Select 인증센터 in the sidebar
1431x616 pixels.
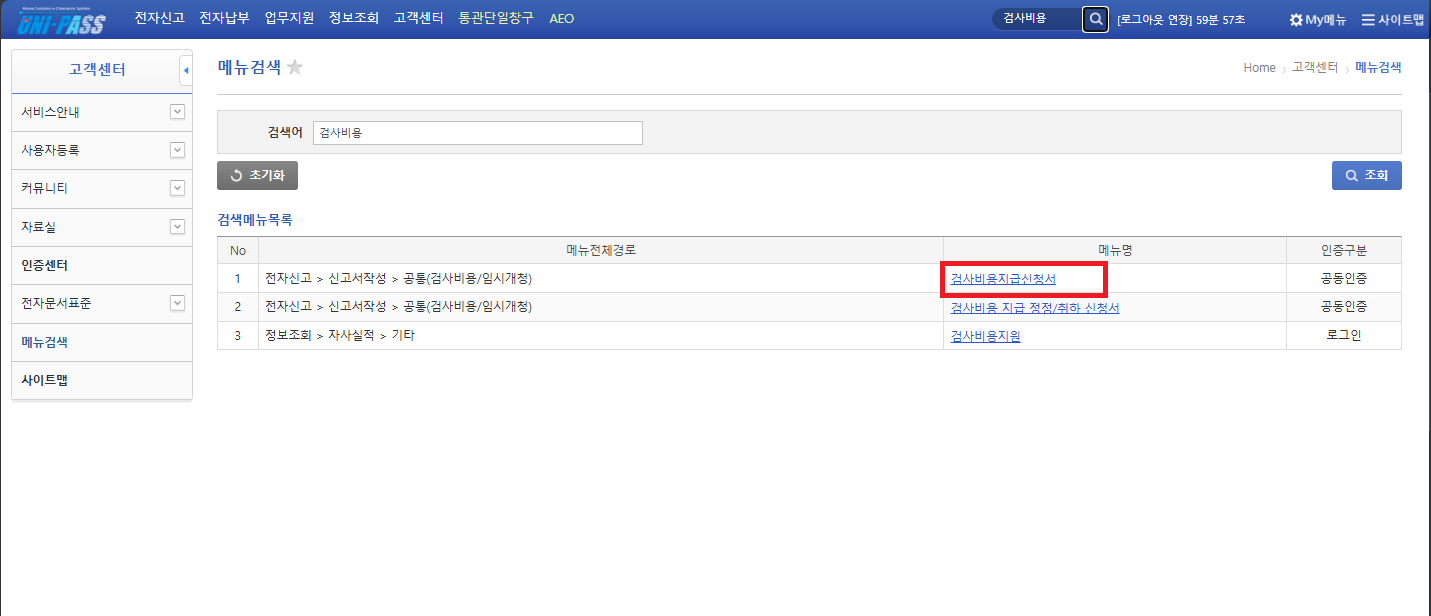coord(45,265)
